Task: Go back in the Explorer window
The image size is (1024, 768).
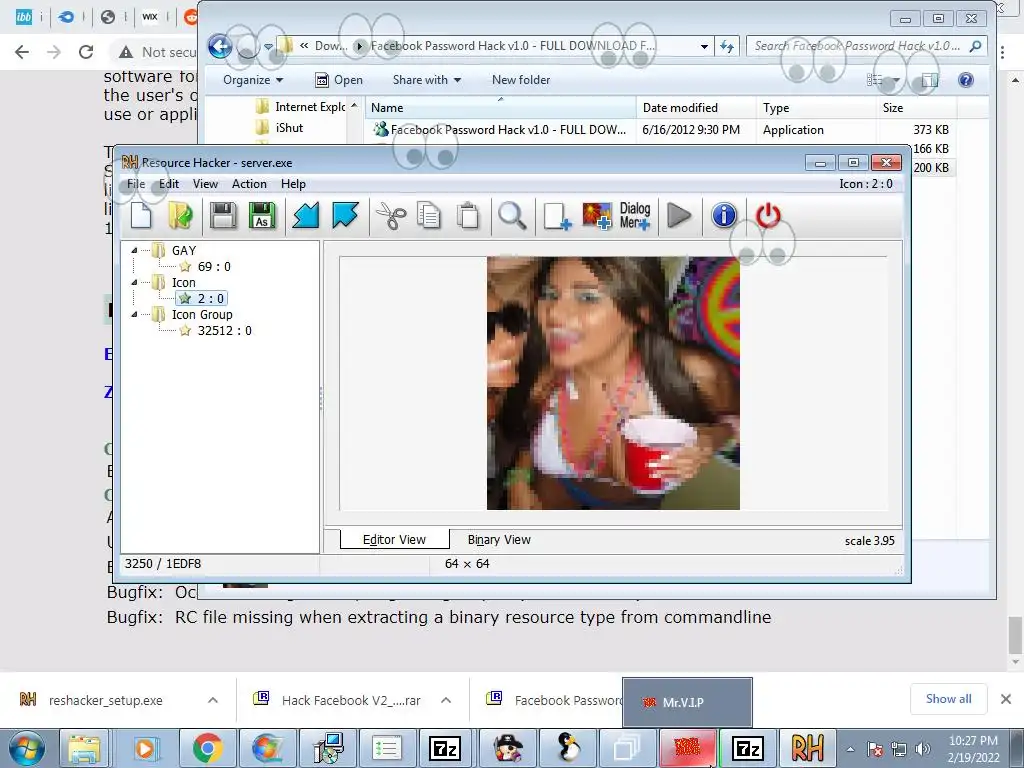Action: [220, 46]
